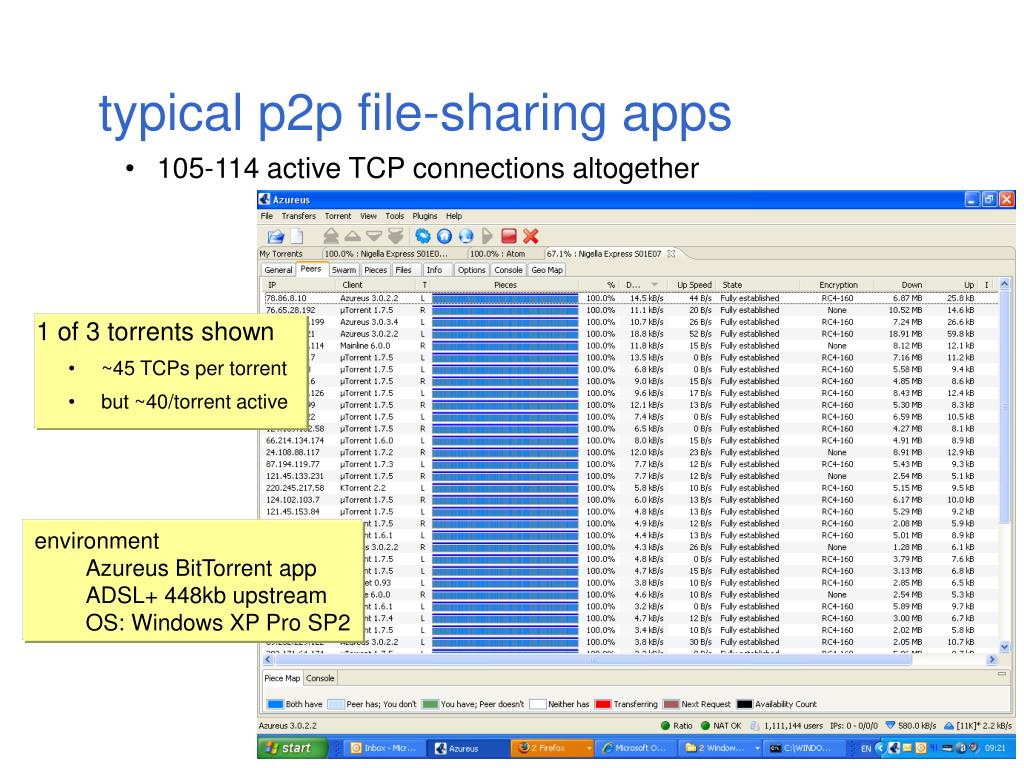The width and height of the screenshot is (1024, 768).
Task: Click the 1,111,144 users status entry
Action: [787, 726]
